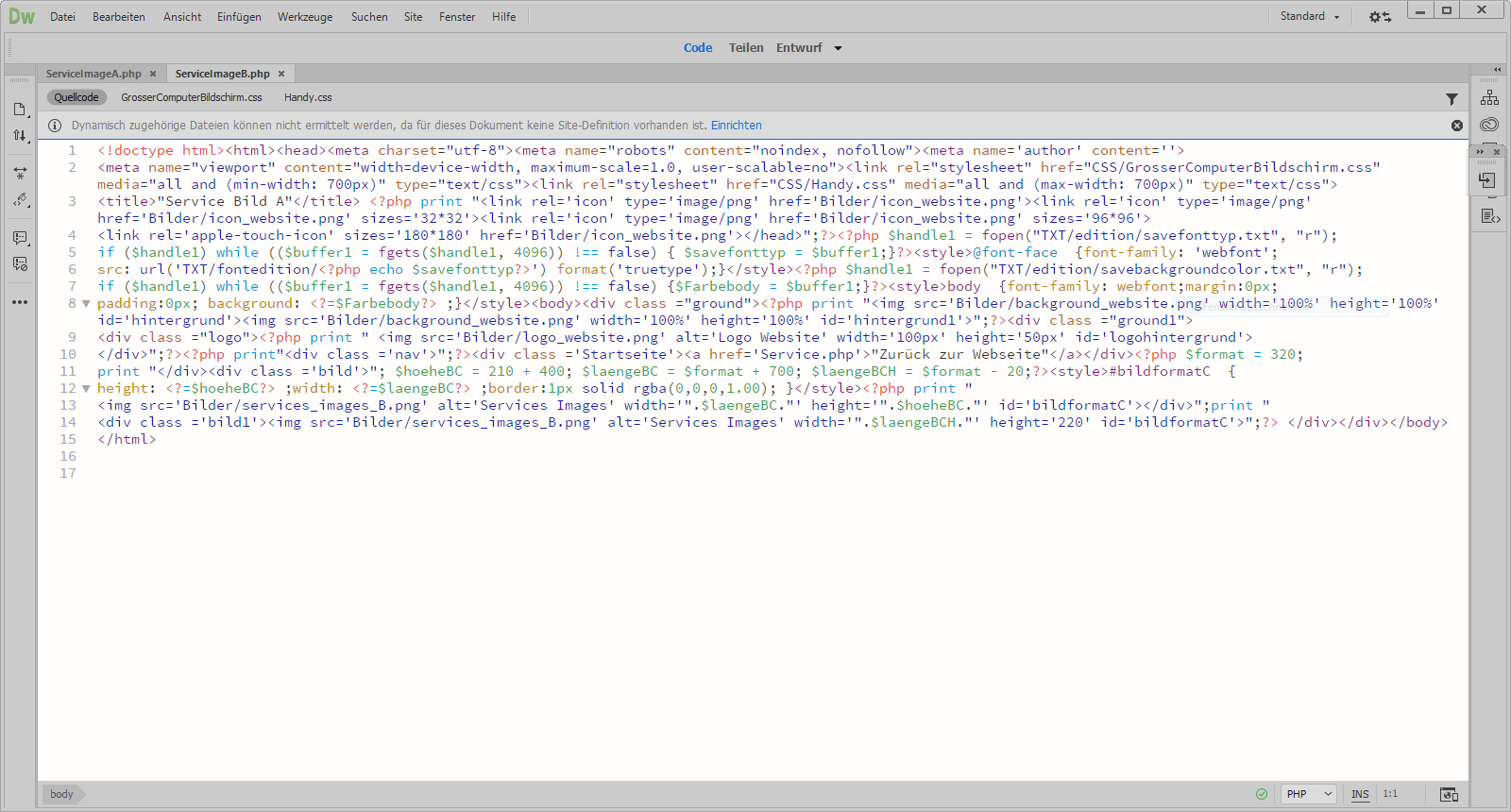This screenshot has width=1511, height=812.
Task: Close the floating Insert panel
Action: 1497,152
